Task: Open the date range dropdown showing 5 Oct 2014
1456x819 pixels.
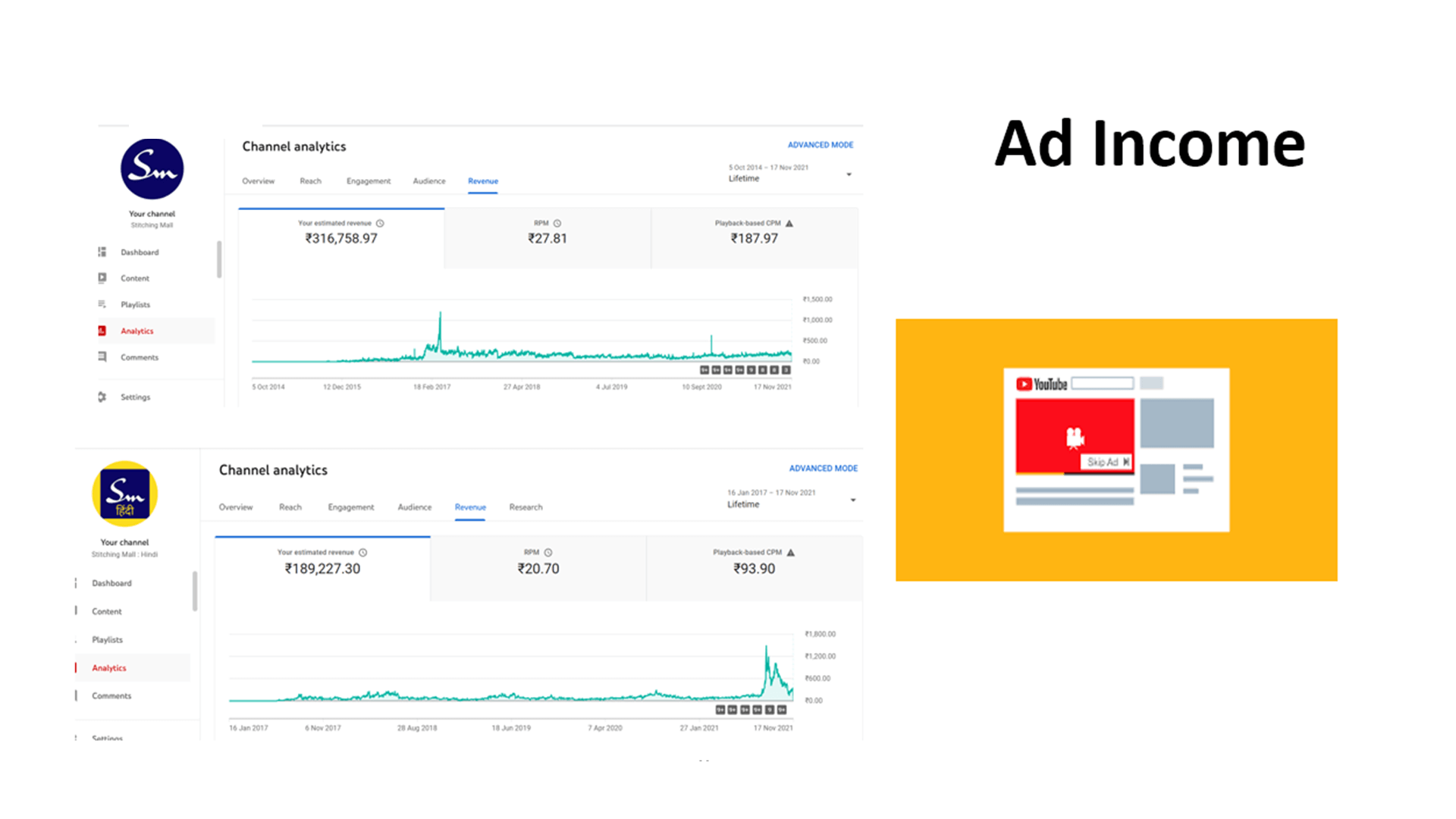Action: click(849, 174)
